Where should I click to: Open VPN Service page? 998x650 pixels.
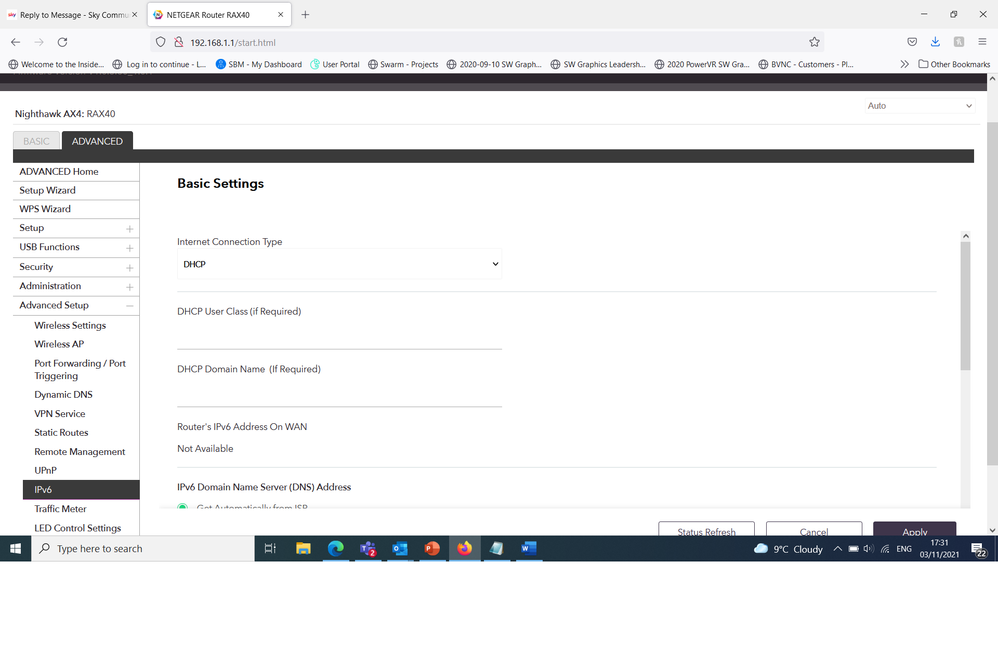60,414
